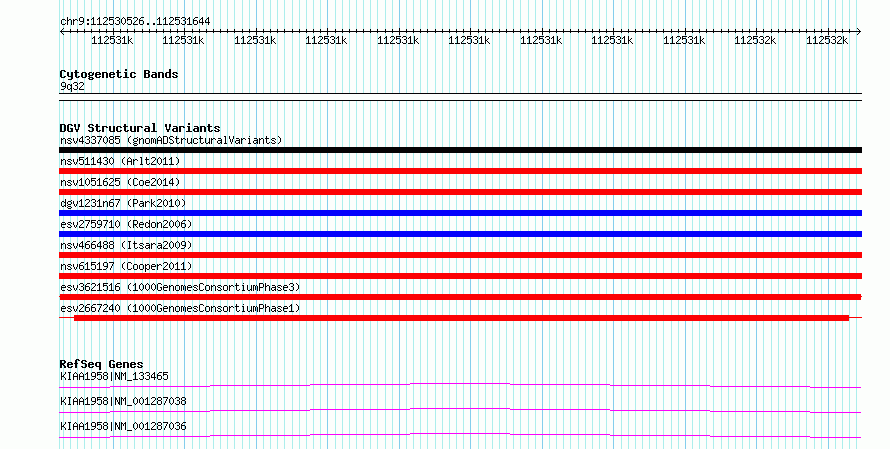Click the blue bar under dgv1231n67
890x449 pixels.
[x=460, y=213]
